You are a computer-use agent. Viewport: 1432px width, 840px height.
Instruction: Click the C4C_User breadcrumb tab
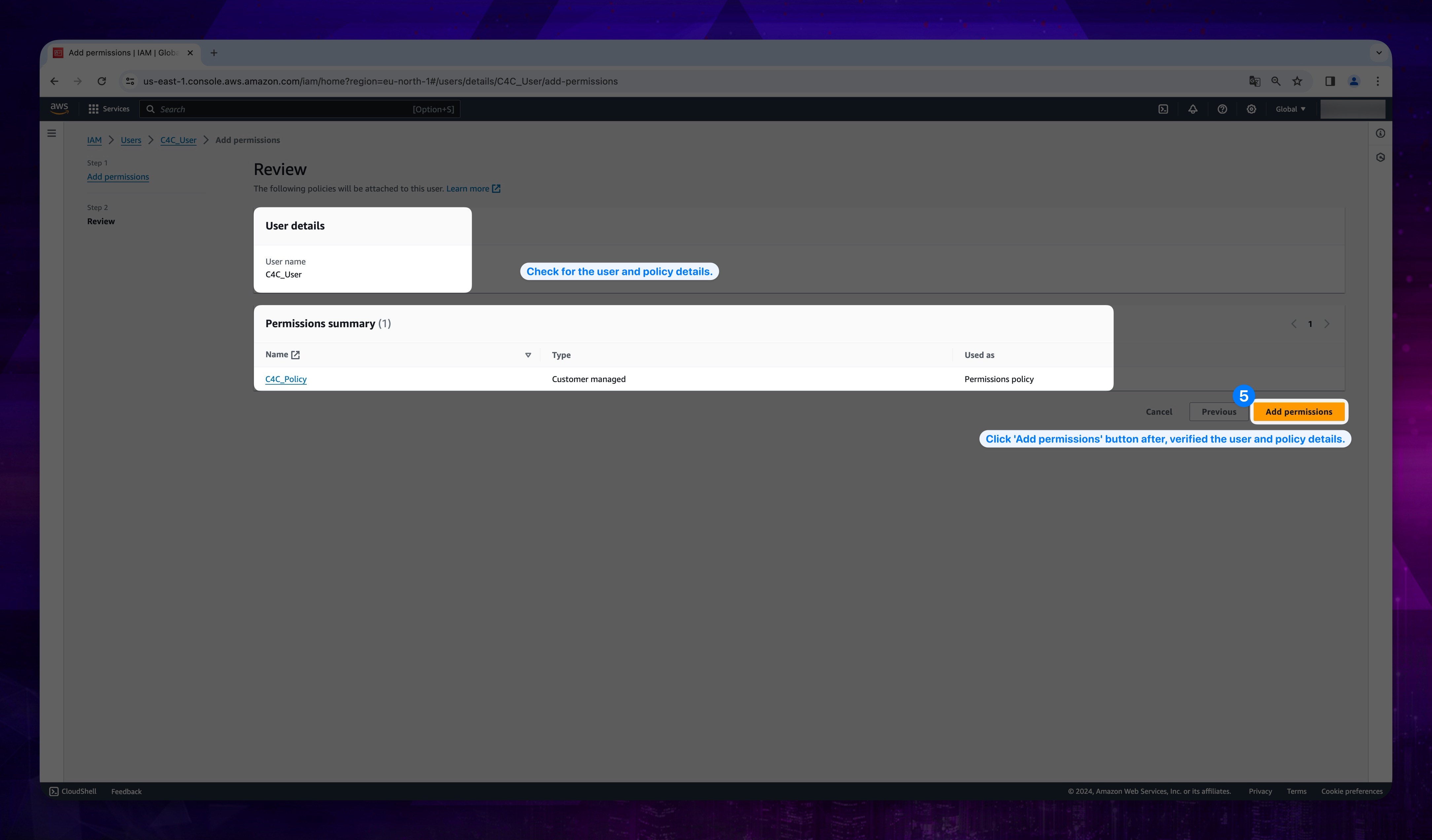click(x=178, y=139)
